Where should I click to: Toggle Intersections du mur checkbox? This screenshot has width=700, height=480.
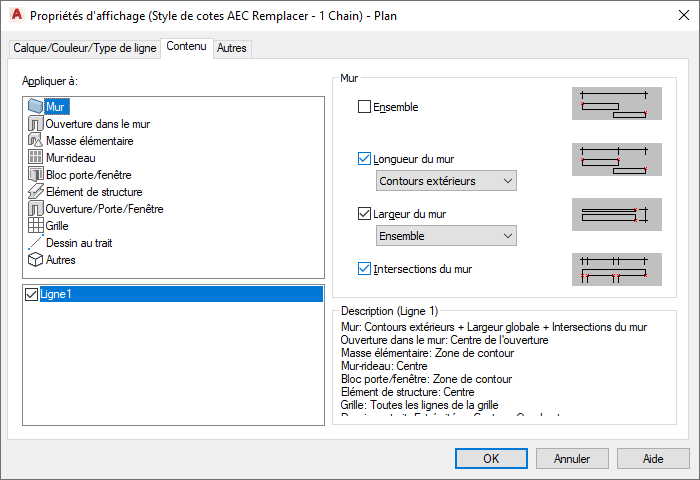pyautogui.click(x=364, y=268)
